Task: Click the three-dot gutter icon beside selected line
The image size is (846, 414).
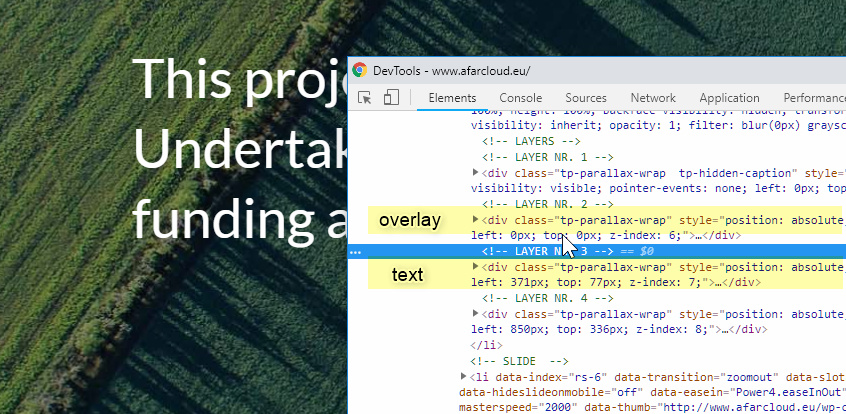Action: coord(355,253)
